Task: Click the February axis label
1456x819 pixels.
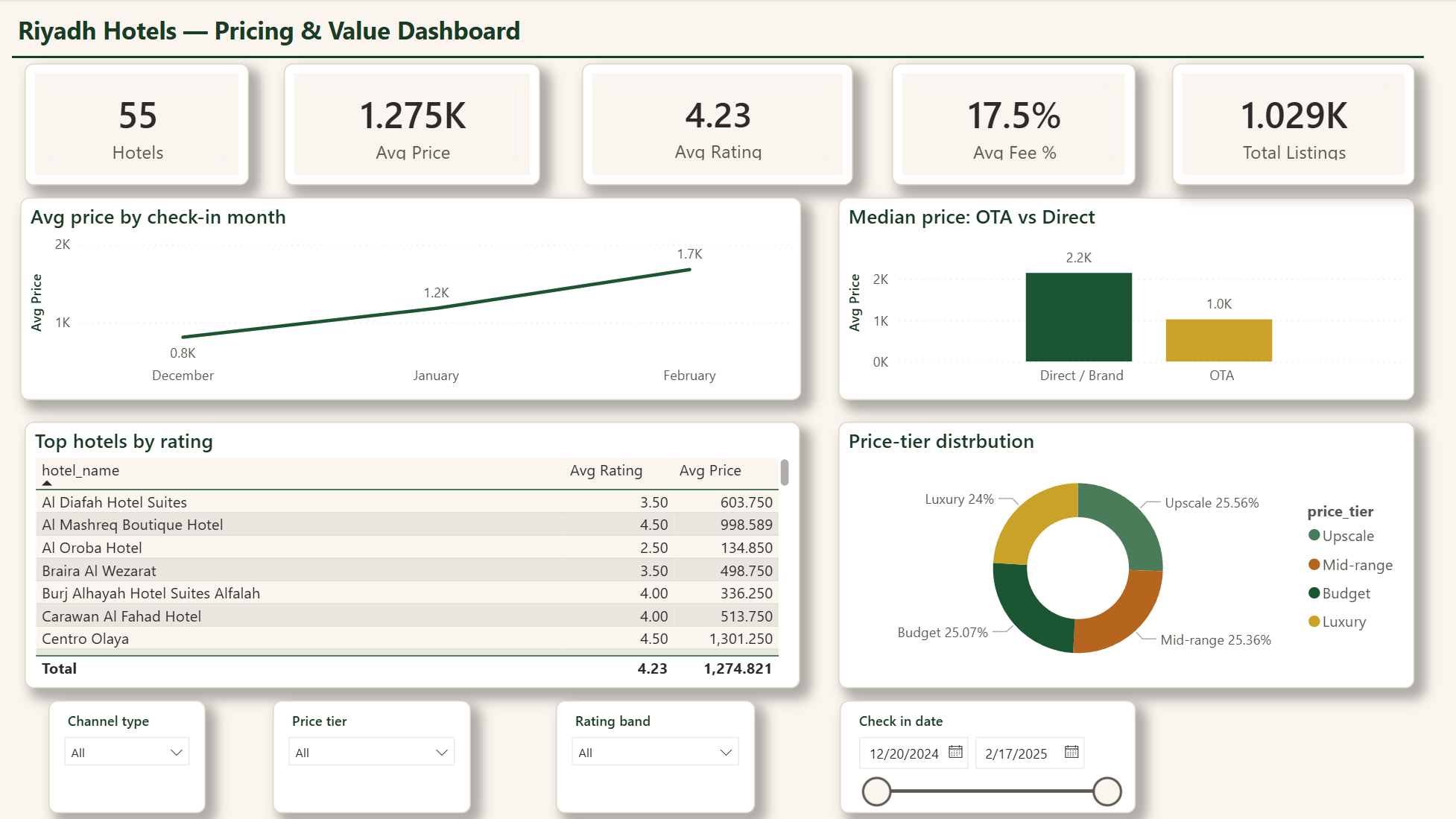Action: click(x=689, y=376)
